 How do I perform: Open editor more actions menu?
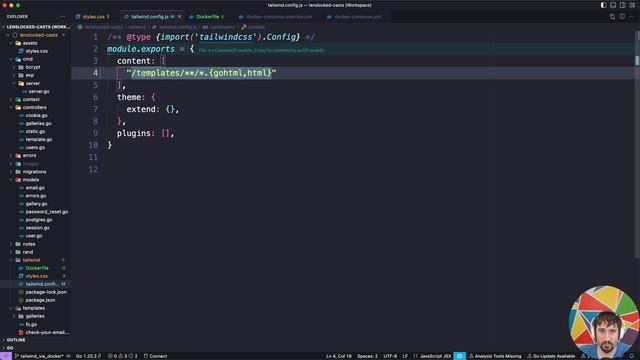[632, 17]
